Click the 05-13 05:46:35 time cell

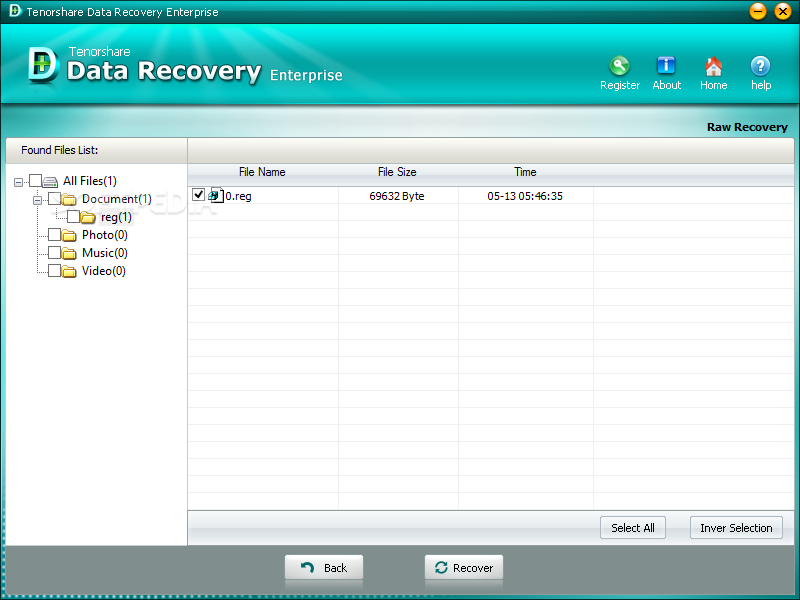click(x=525, y=196)
